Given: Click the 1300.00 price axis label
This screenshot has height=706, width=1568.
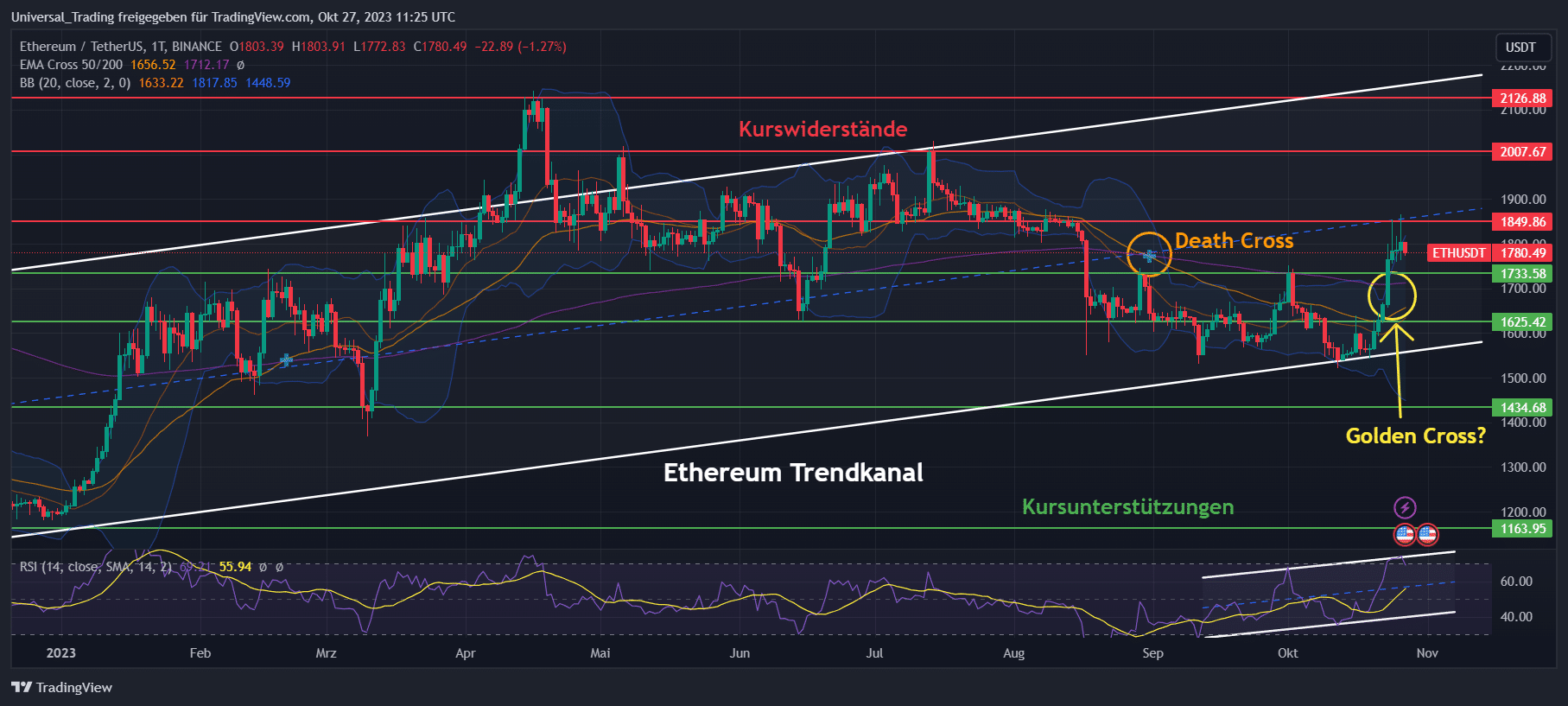Looking at the screenshot, I should tap(1523, 467).
